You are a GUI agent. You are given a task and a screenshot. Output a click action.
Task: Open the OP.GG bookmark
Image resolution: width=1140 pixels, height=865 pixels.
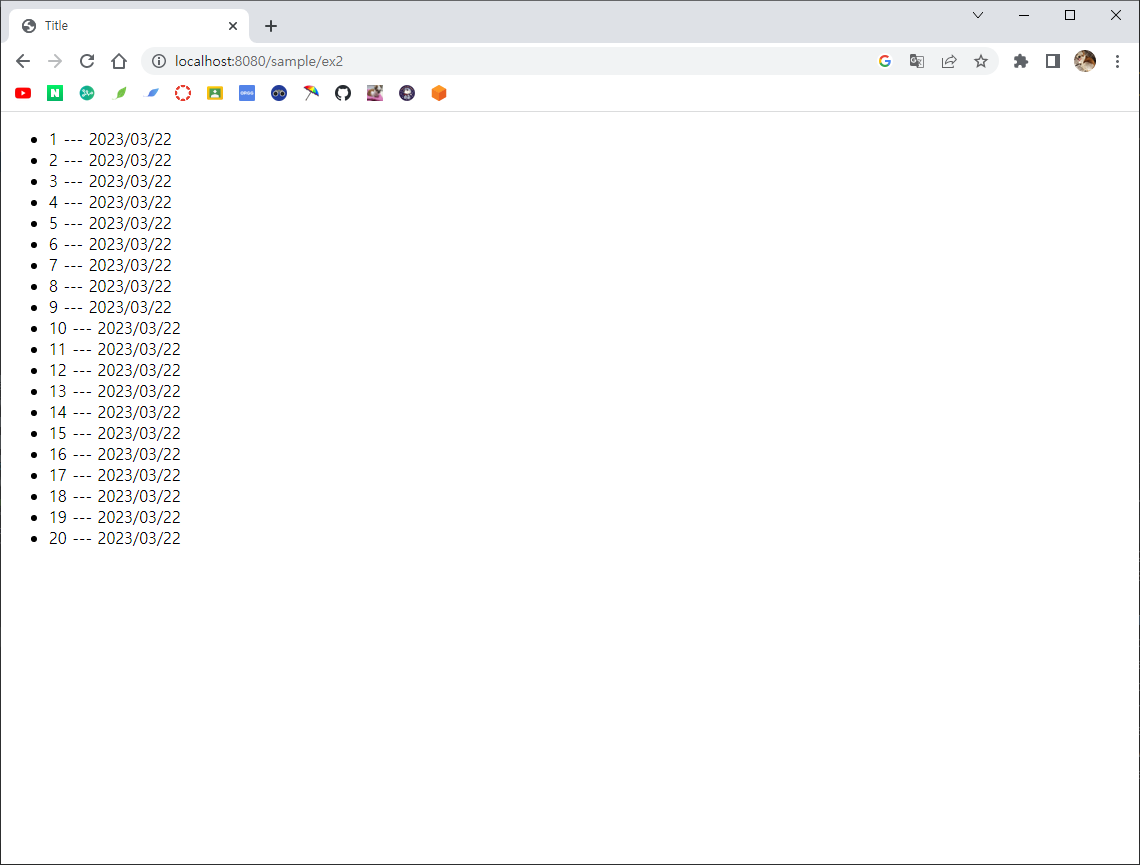coord(247,93)
